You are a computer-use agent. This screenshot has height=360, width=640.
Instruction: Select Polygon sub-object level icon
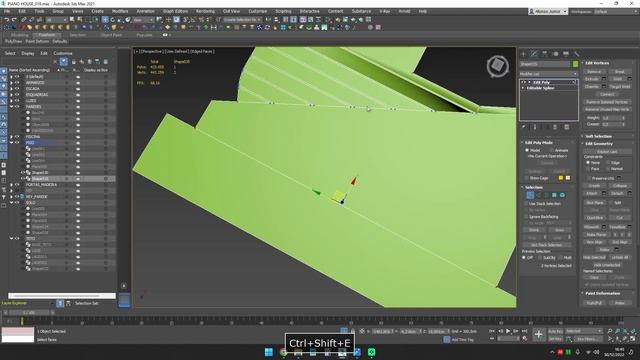point(554,196)
